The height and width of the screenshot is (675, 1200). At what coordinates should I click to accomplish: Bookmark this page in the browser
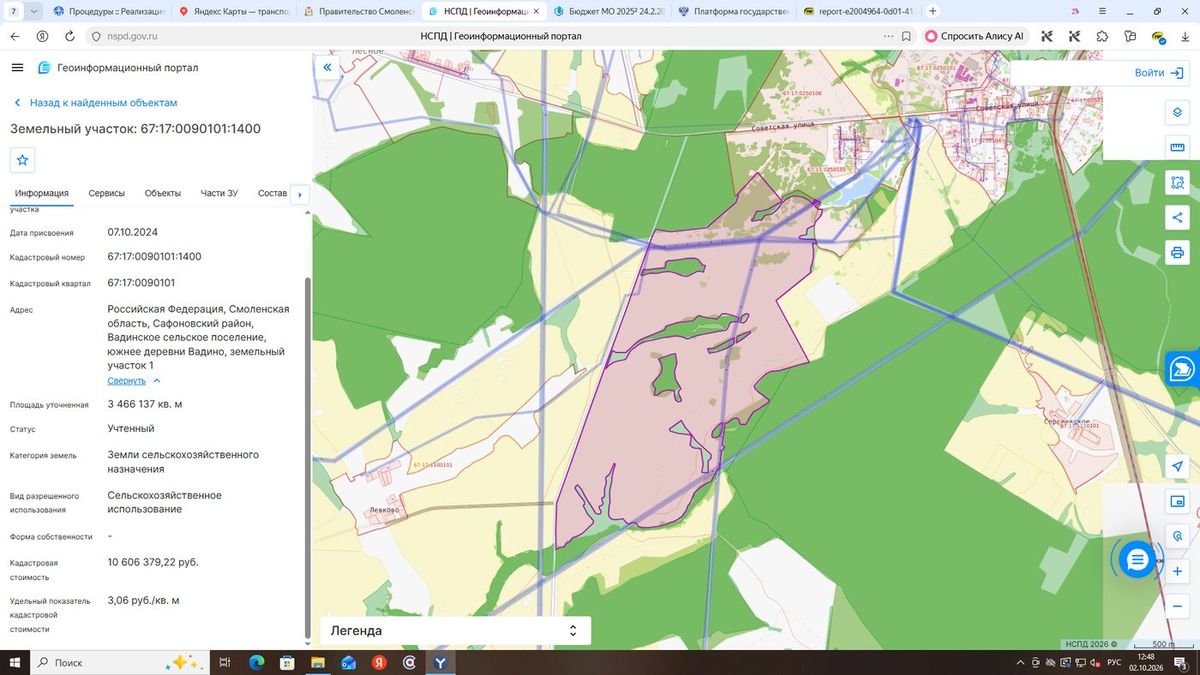[906, 36]
